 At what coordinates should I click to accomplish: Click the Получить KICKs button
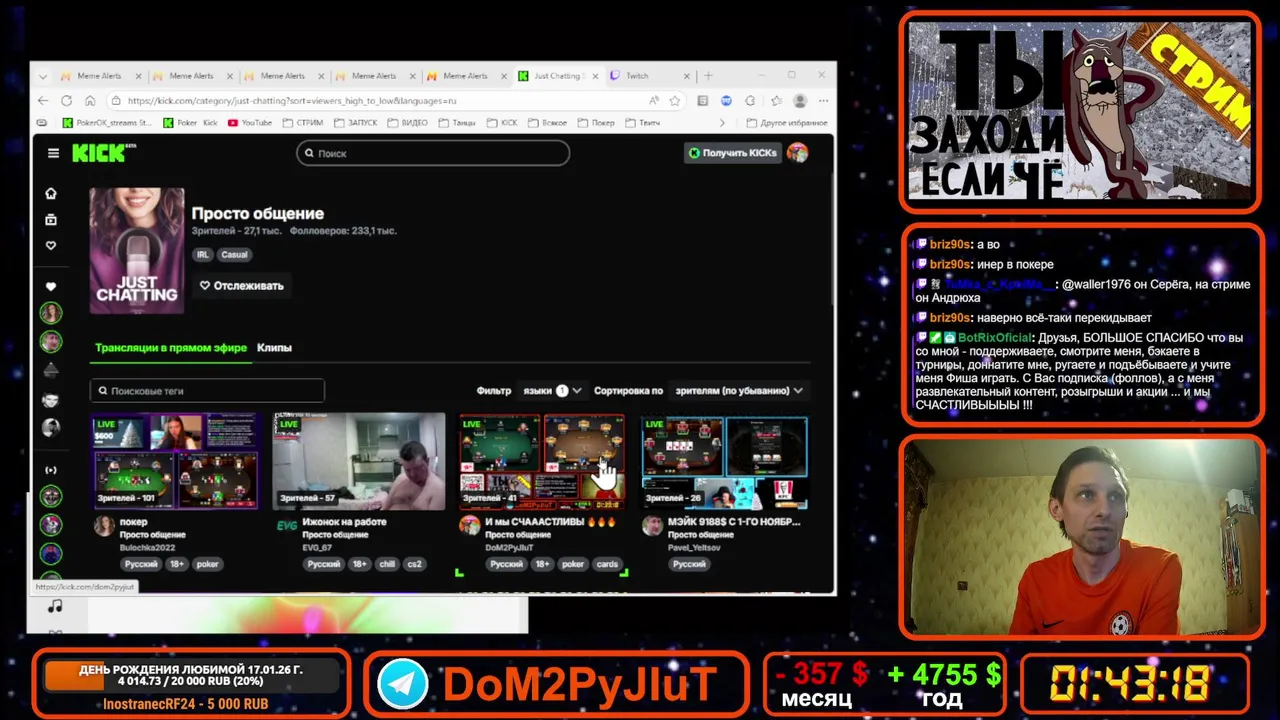point(732,153)
